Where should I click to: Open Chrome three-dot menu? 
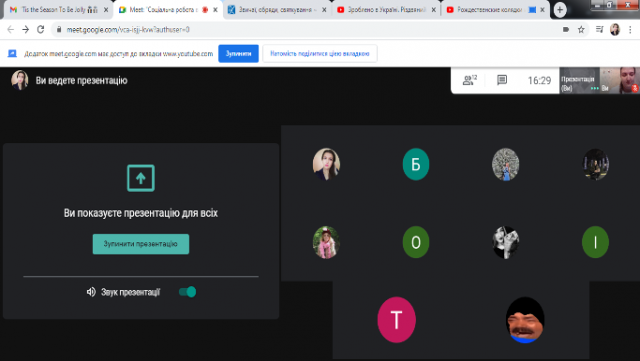tap(630, 29)
